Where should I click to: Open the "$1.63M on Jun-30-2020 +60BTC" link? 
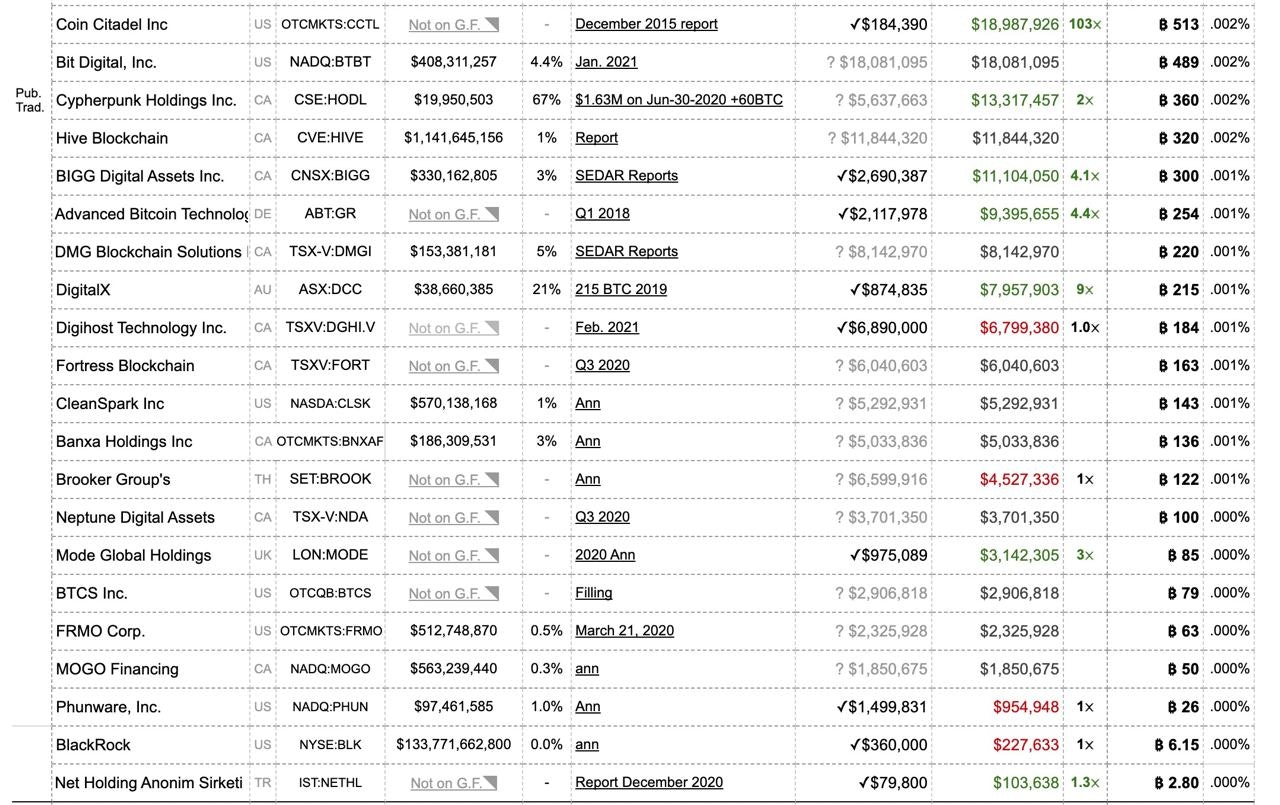click(x=677, y=100)
